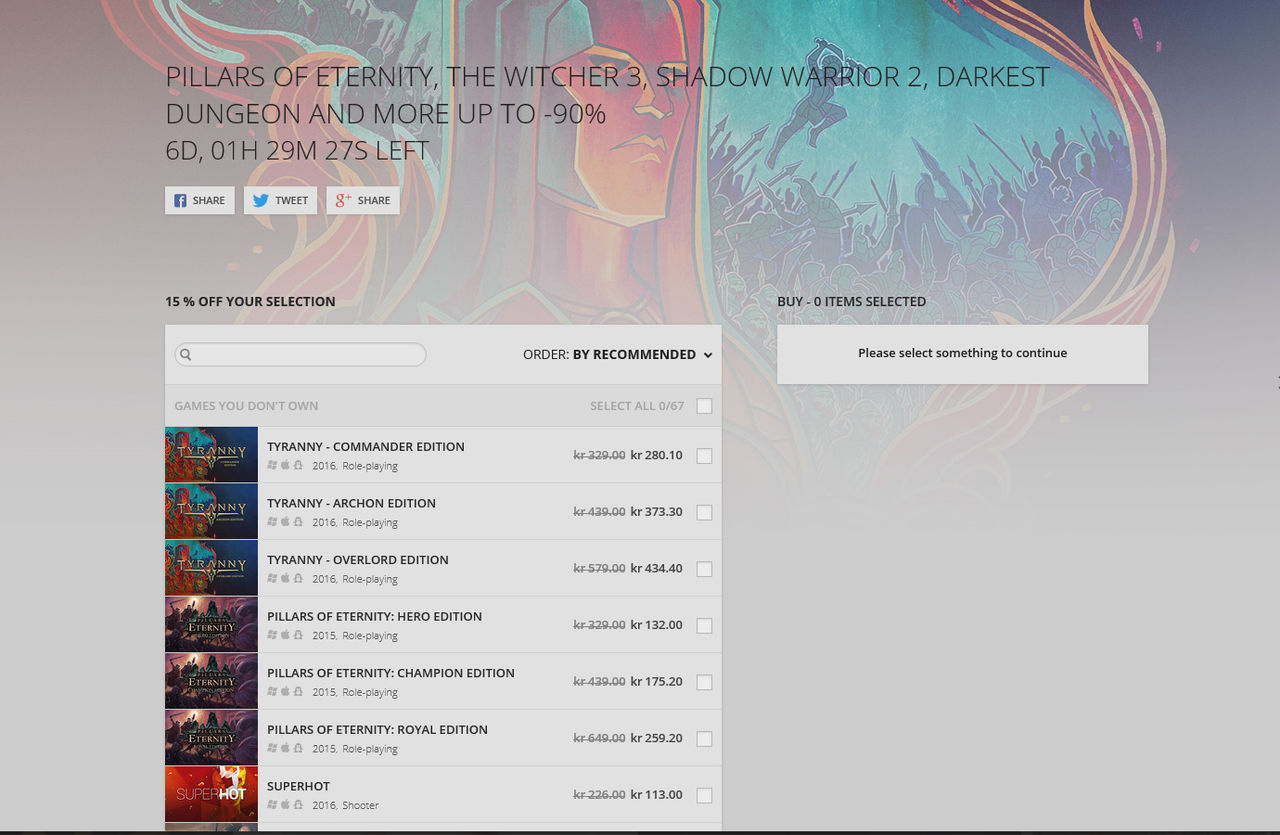Screen dimensions: 1280x835
Task: Click Windows platform icon on Tyranny Commander Edition row
Action: (x=272, y=465)
